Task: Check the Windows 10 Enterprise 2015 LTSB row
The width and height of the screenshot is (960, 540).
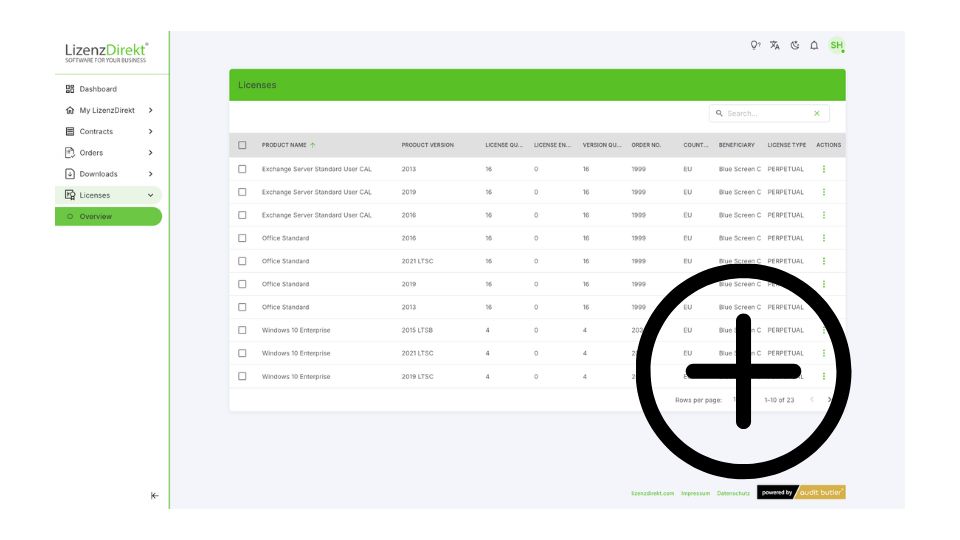Action: click(x=242, y=330)
